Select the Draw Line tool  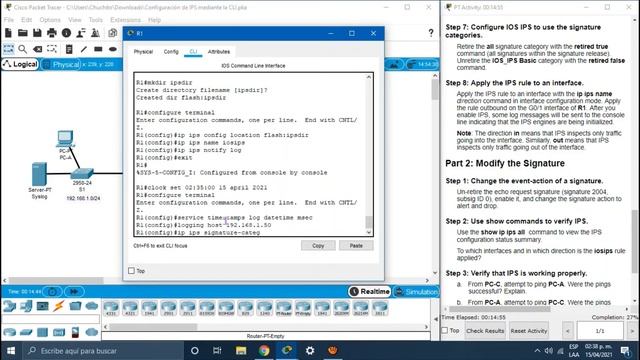click(83, 49)
